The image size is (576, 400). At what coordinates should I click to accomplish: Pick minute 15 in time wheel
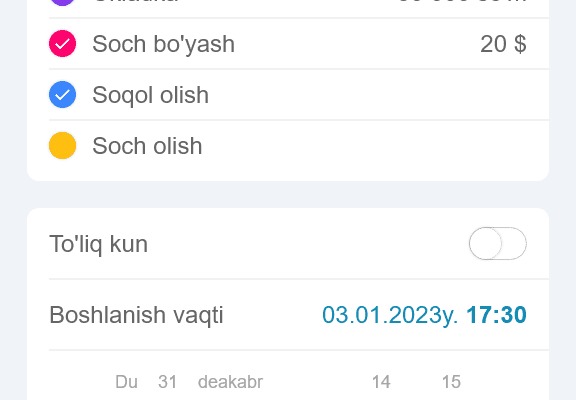point(451,382)
